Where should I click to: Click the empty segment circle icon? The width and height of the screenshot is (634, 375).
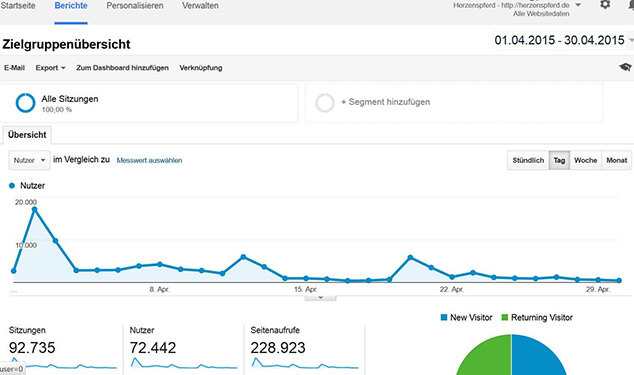pos(325,103)
